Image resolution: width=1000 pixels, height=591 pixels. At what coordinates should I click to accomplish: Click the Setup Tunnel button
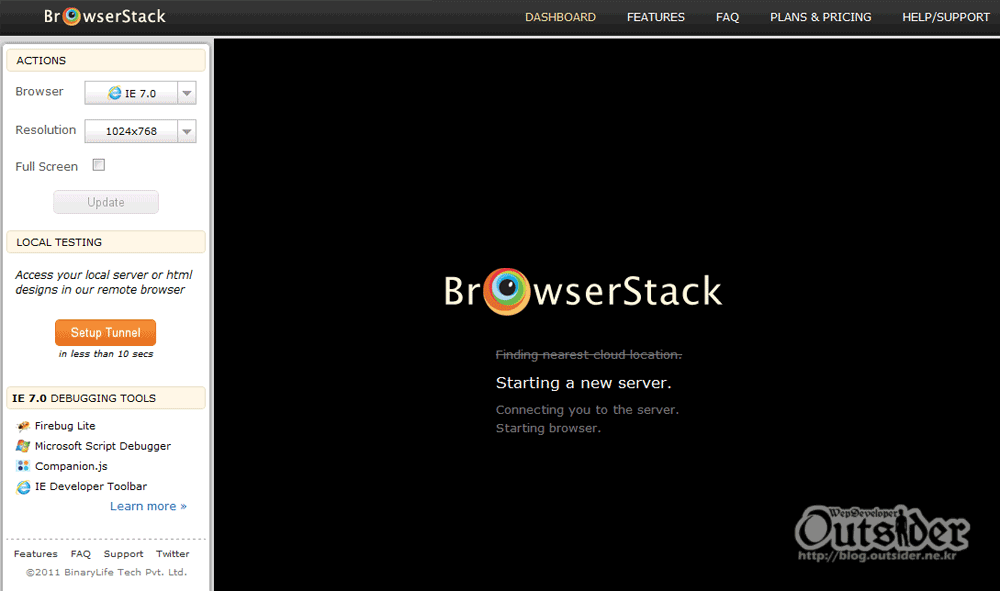click(106, 332)
